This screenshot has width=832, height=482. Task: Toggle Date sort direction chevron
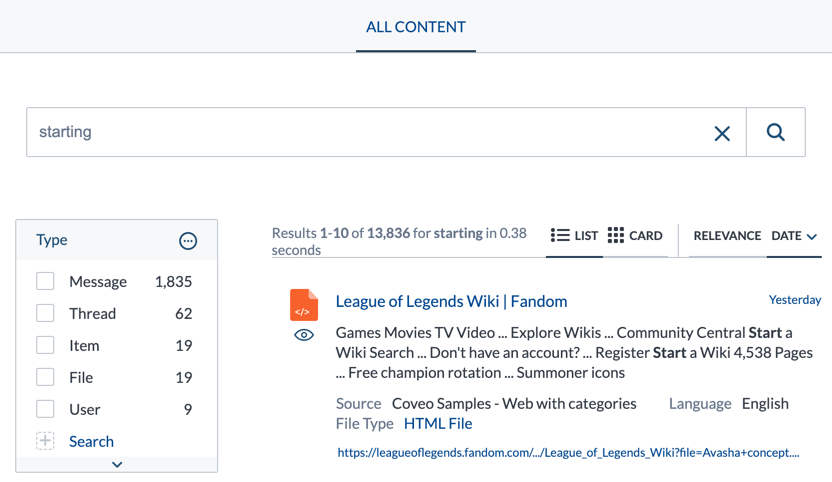[x=812, y=237]
